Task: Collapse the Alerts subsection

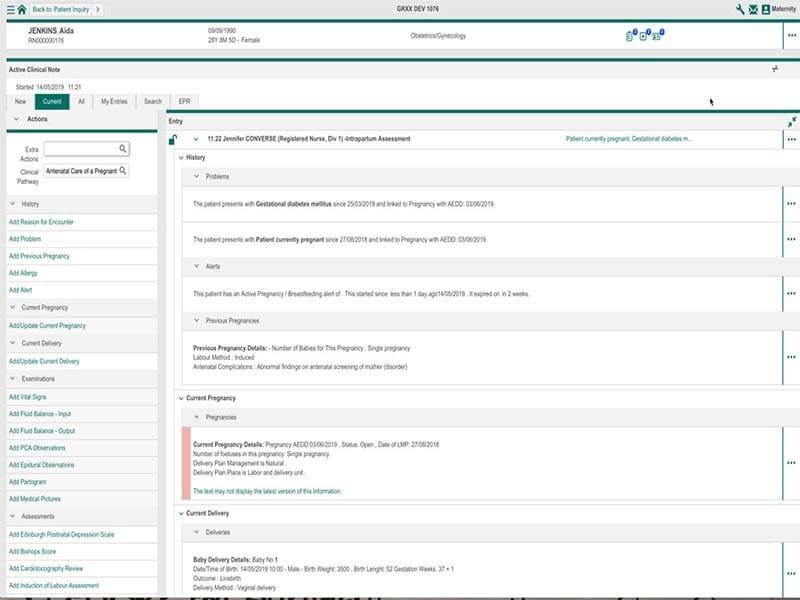Action: (x=196, y=266)
